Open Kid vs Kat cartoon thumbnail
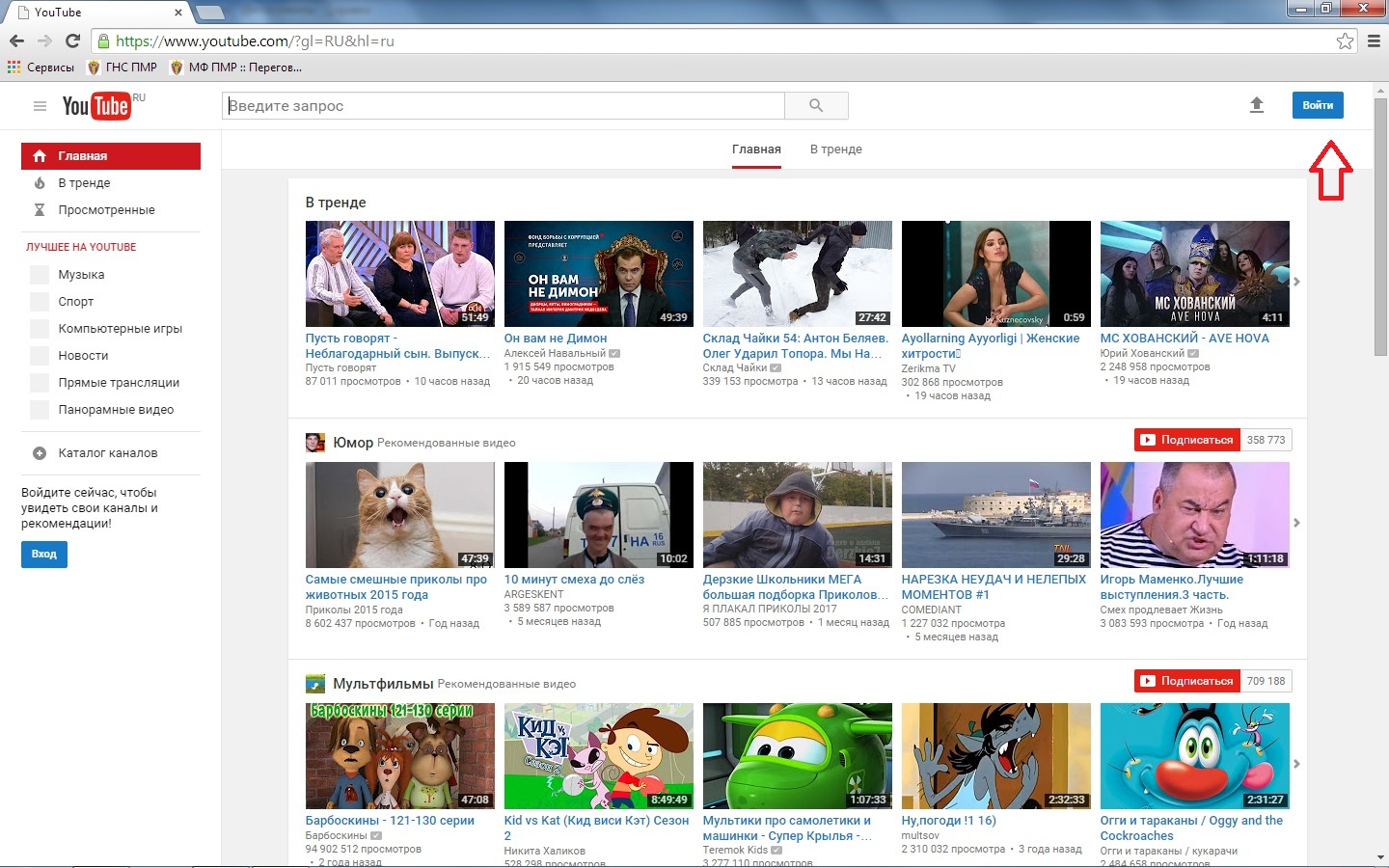 (x=599, y=756)
